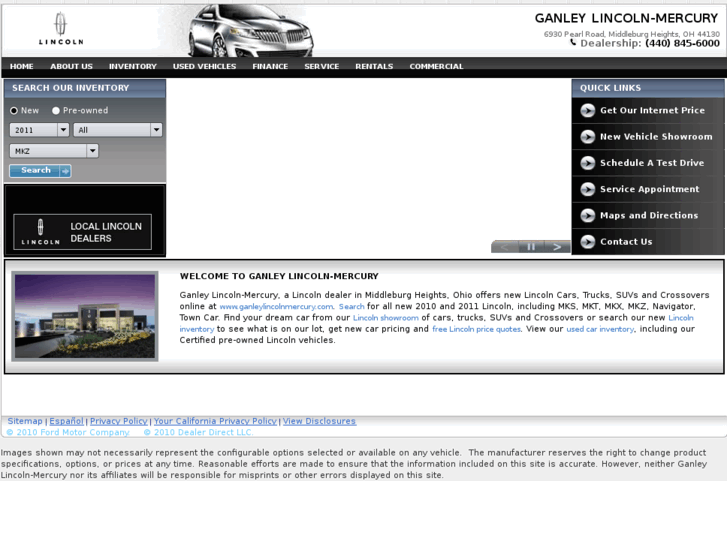Image resolution: width=727 pixels, height=545 pixels.
Task: Click the Ganley Lincoln-Mercury title text
Action: 626,18
